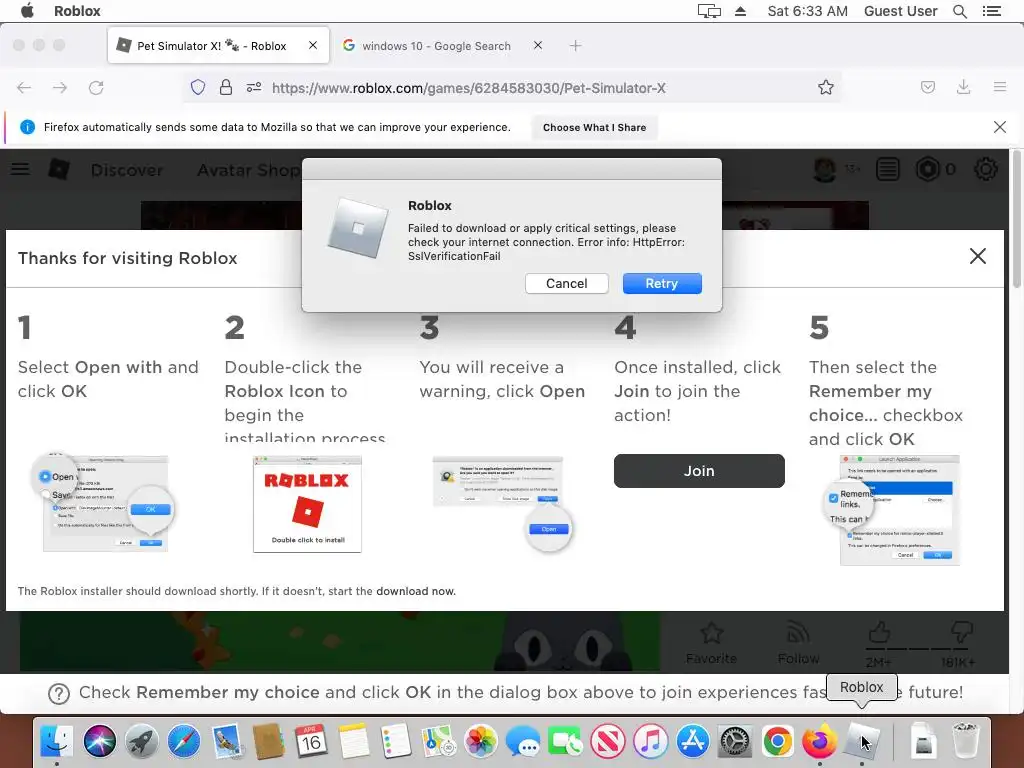This screenshot has width=1024, height=768.
Task: Click the screen mirroring display icon
Action: 709,11
